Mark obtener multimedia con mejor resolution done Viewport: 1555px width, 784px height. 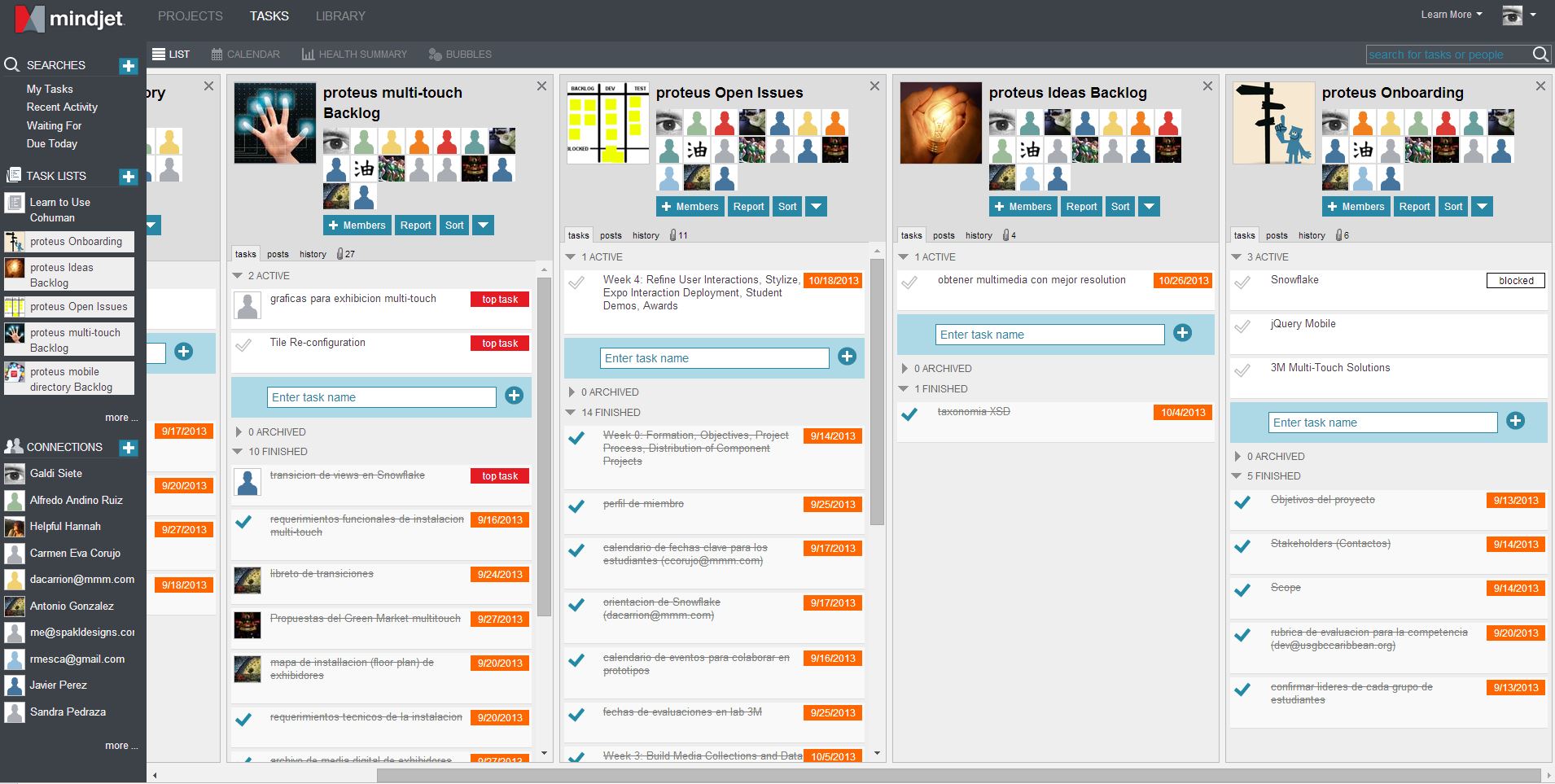click(x=909, y=283)
